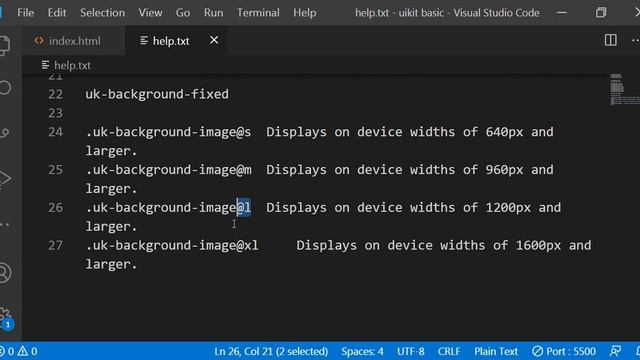The width and height of the screenshot is (640, 360).
Task: Open the Selection menu
Action: (x=102, y=13)
